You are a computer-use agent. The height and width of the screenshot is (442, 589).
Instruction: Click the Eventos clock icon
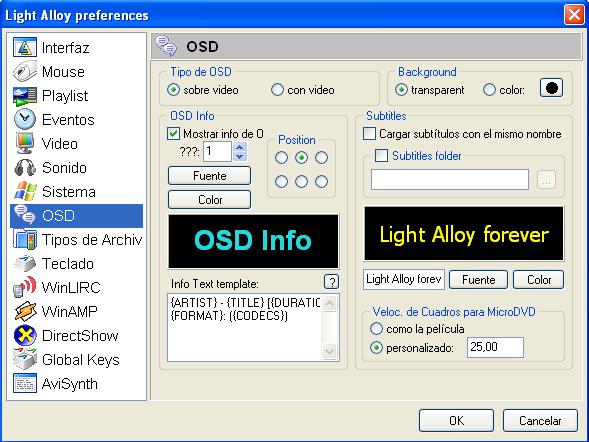click(x=25, y=119)
